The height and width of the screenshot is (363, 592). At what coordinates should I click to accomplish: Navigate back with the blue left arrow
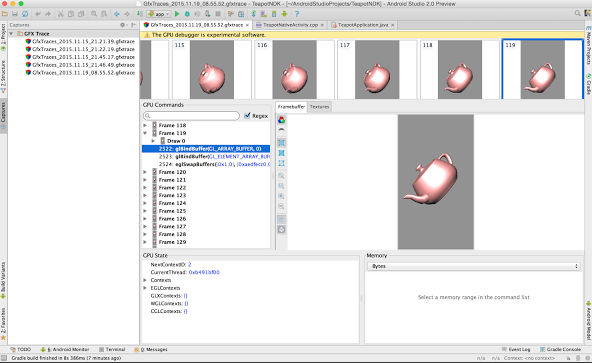tap(117, 14)
